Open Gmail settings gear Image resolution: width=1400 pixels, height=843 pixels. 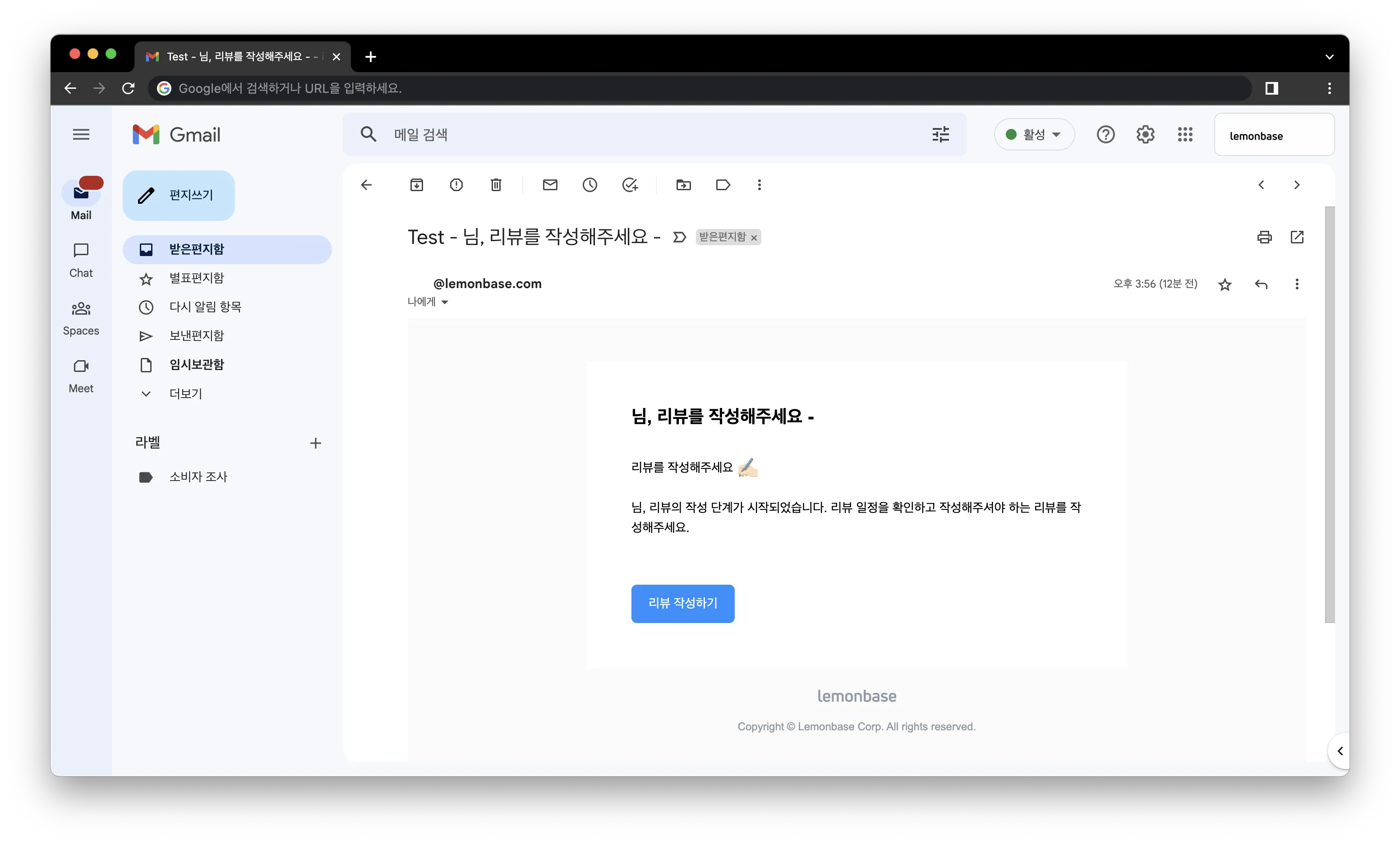pos(1145,135)
